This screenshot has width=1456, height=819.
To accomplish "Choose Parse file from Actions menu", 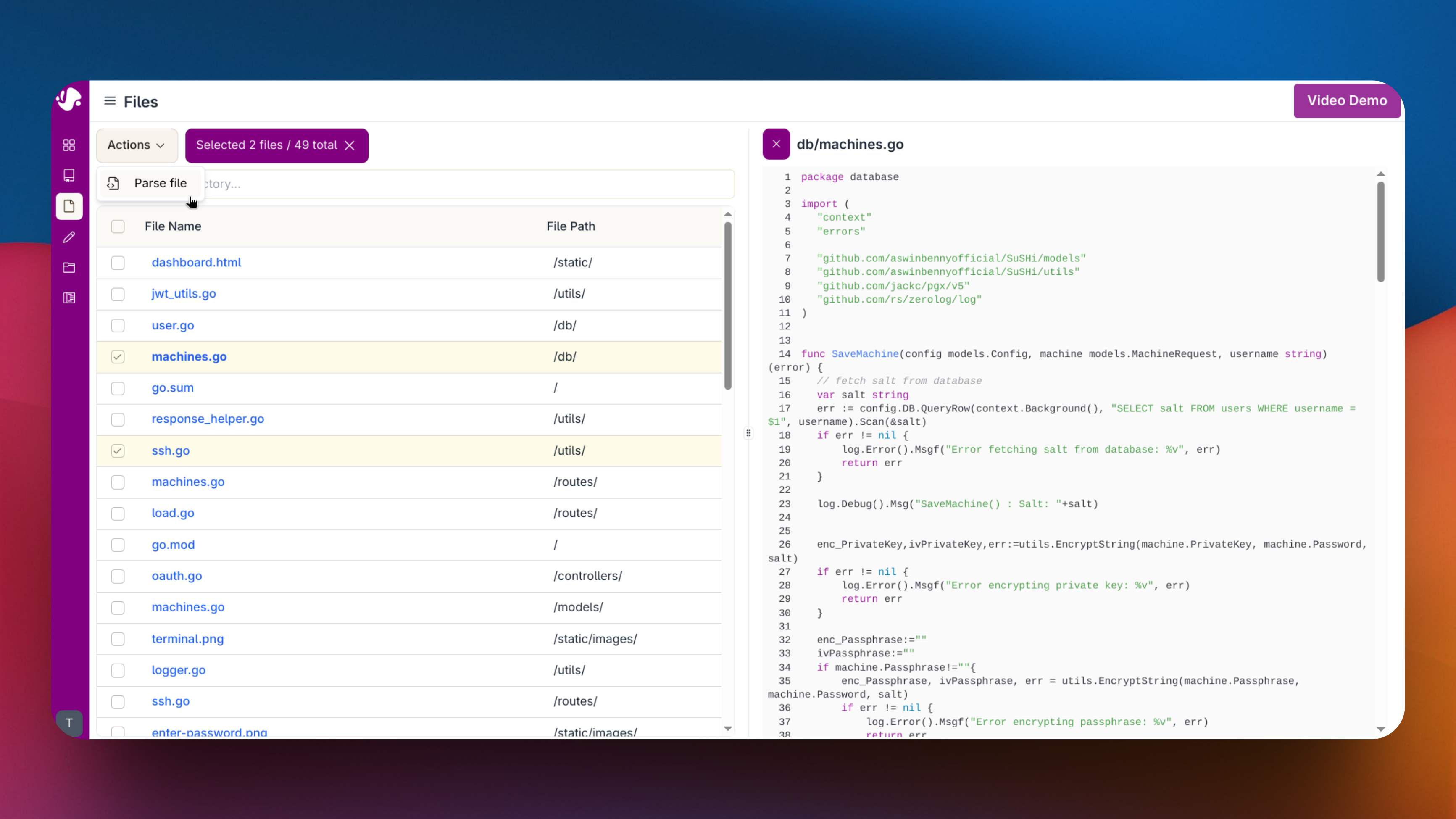I will pyautogui.click(x=150, y=183).
